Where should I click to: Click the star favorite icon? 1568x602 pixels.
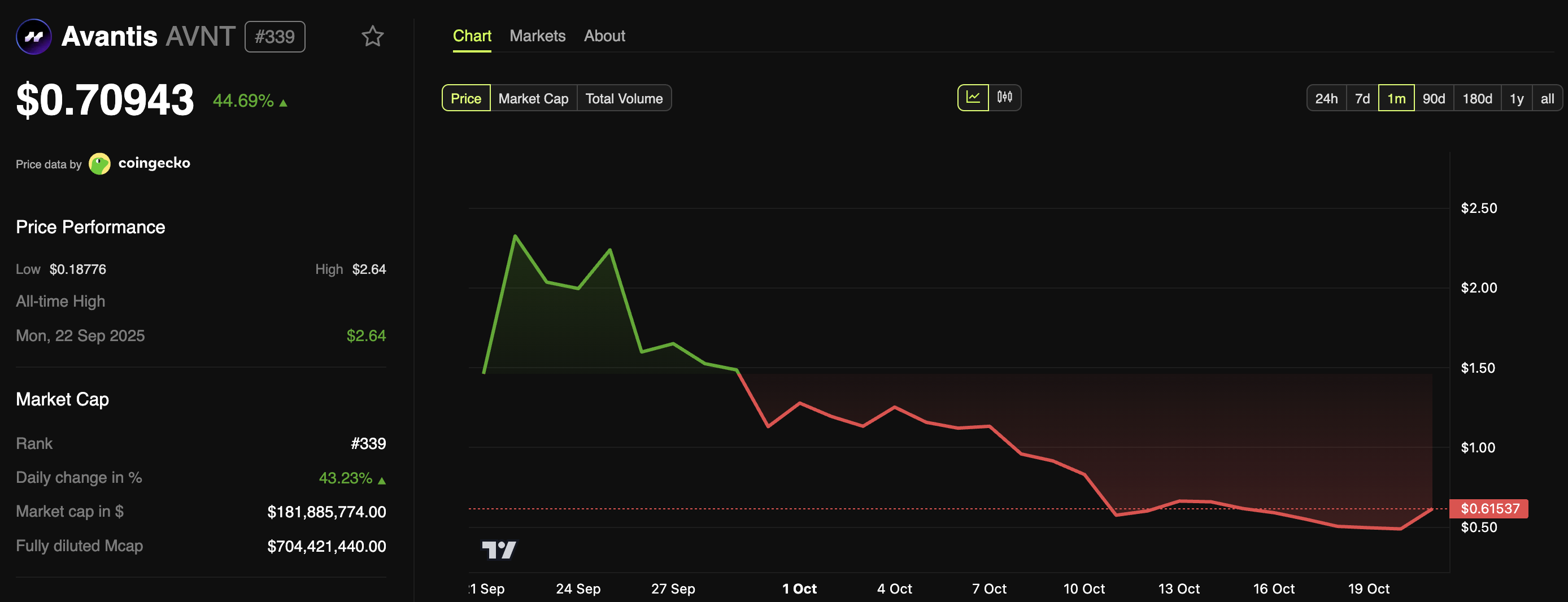click(x=373, y=37)
